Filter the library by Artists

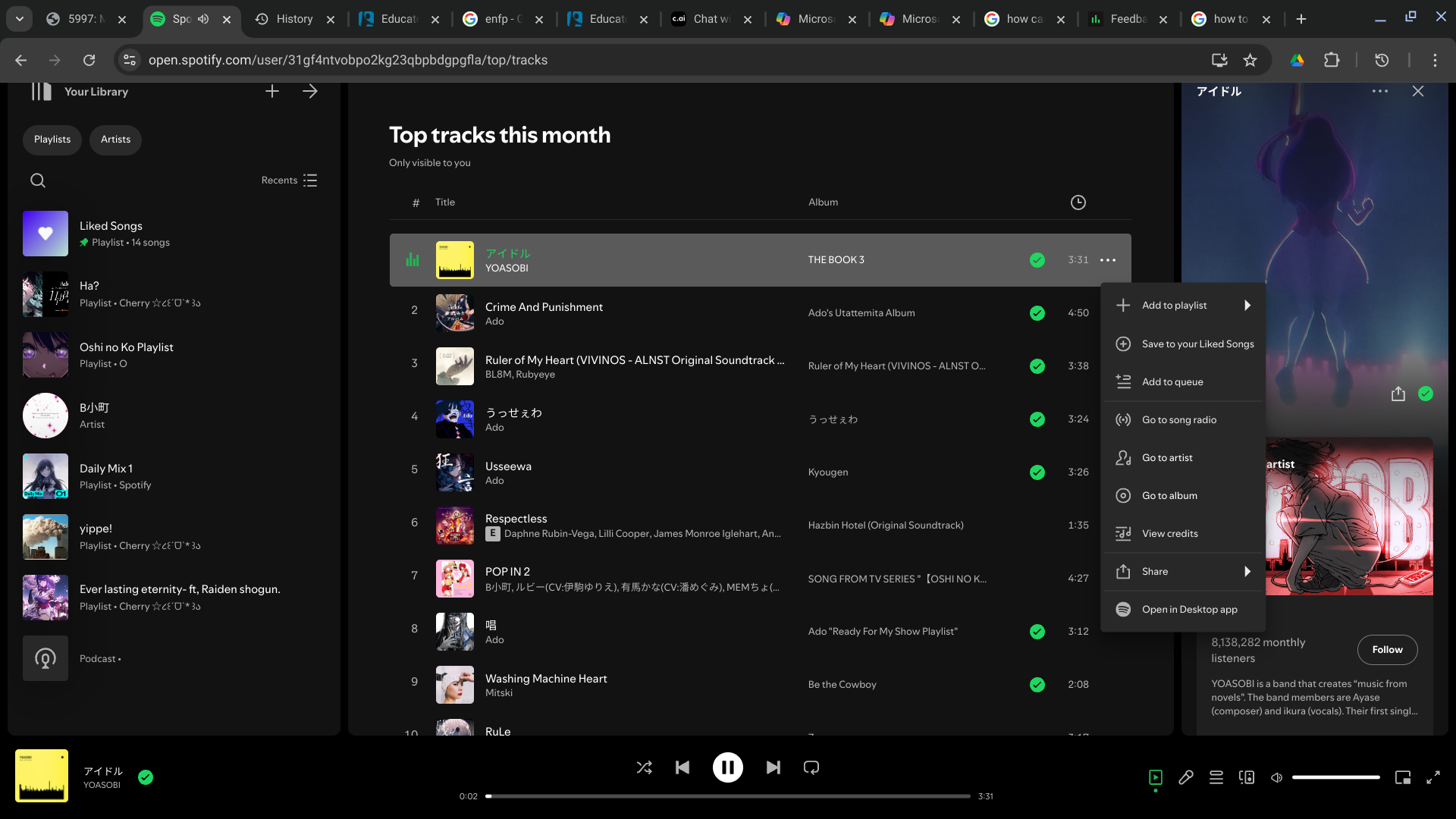[115, 140]
